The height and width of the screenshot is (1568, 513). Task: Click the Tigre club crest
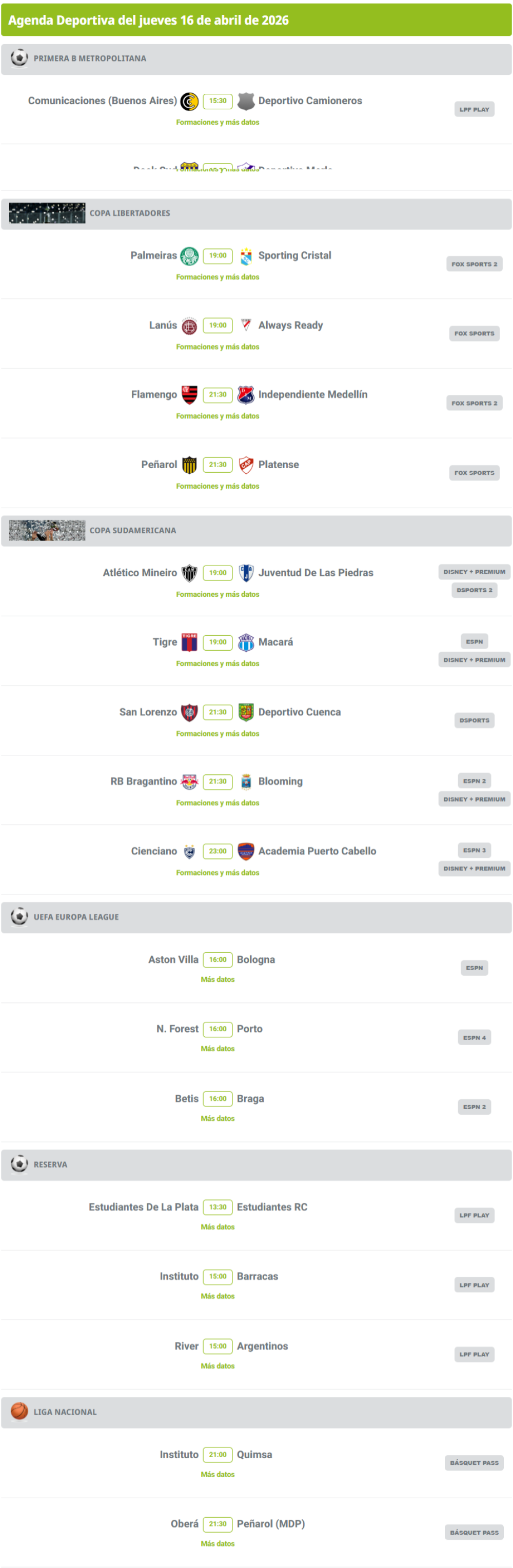coord(189,642)
